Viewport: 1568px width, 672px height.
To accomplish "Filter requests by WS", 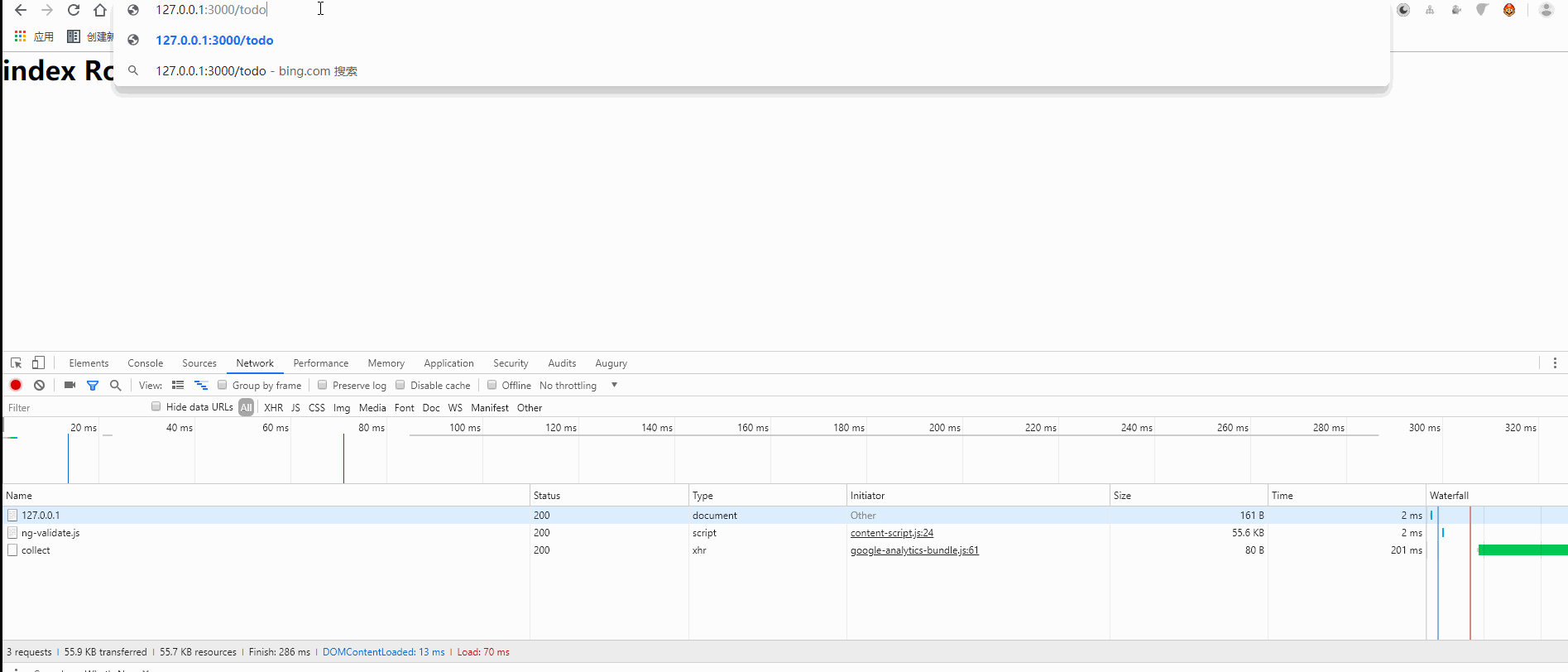I will point(455,408).
